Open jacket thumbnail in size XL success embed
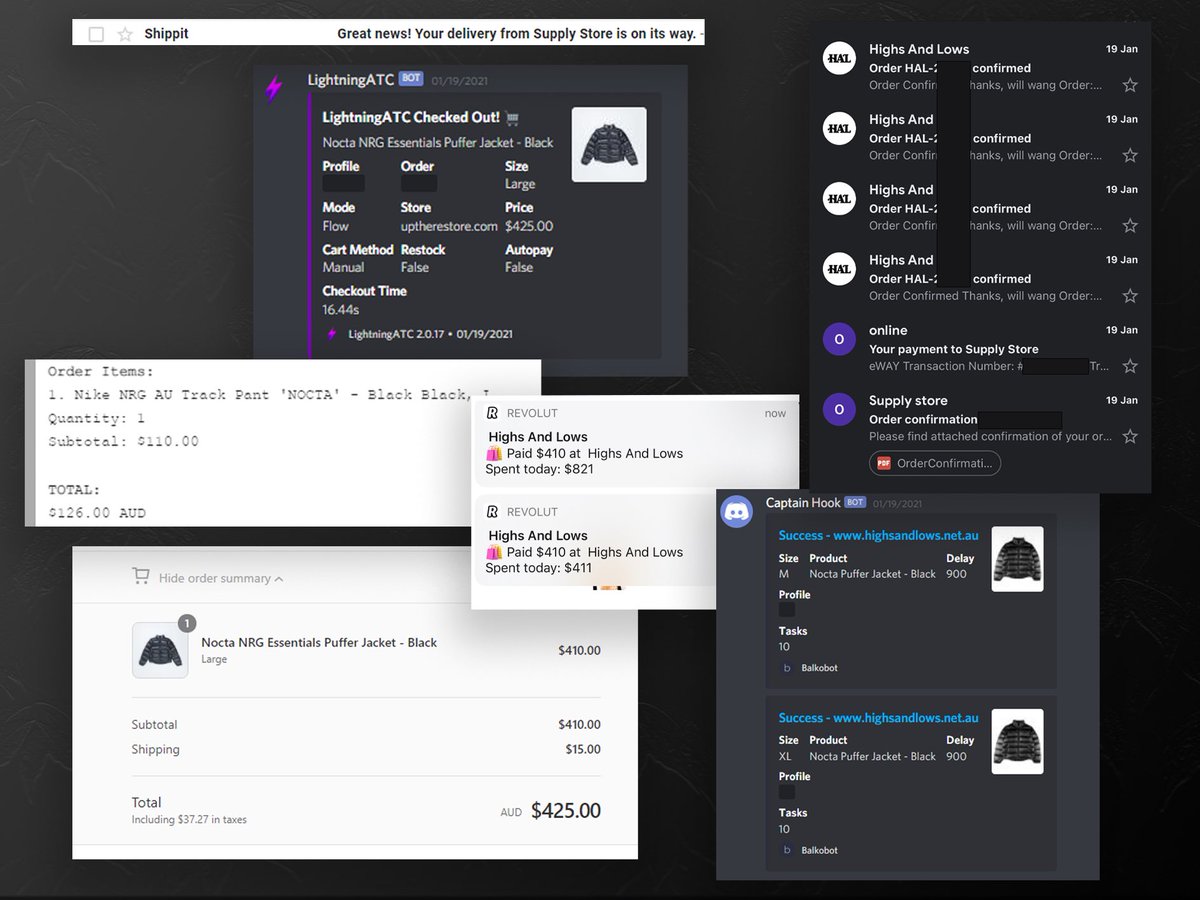The height and width of the screenshot is (900, 1200). (1017, 741)
